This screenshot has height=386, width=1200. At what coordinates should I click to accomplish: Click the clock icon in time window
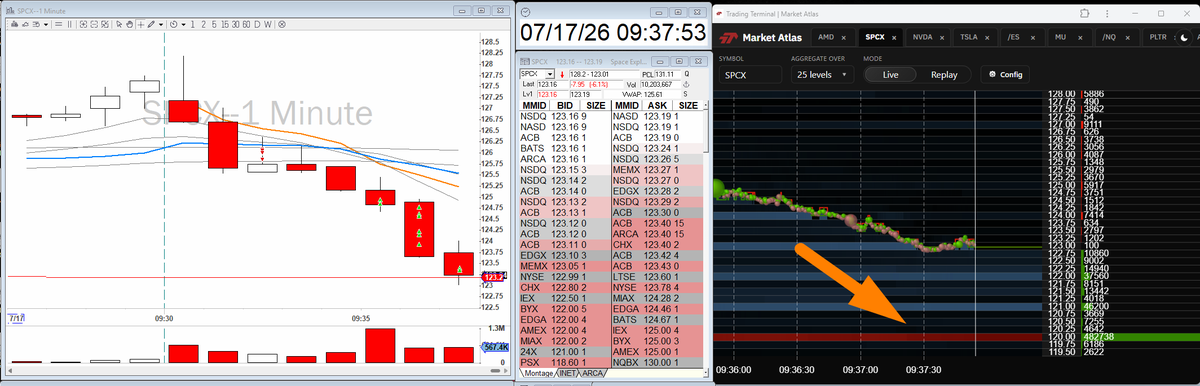click(525, 11)
